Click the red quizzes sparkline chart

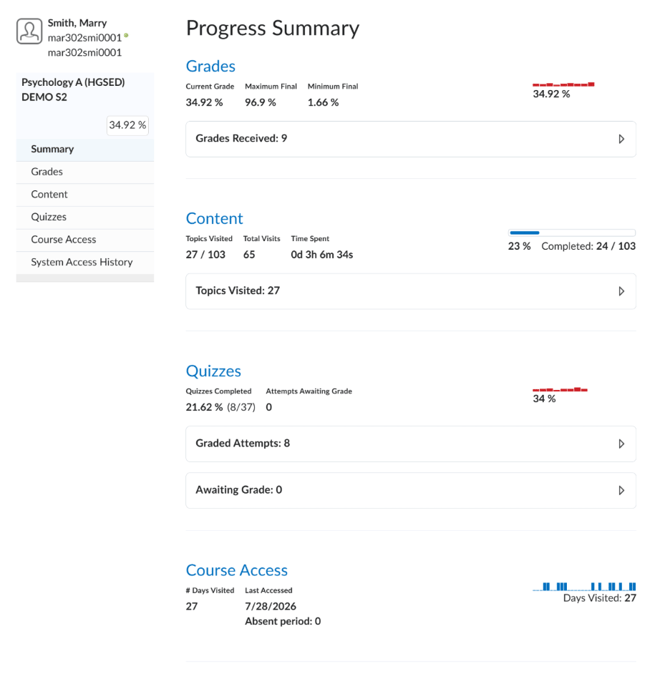[x=560, y=389]
